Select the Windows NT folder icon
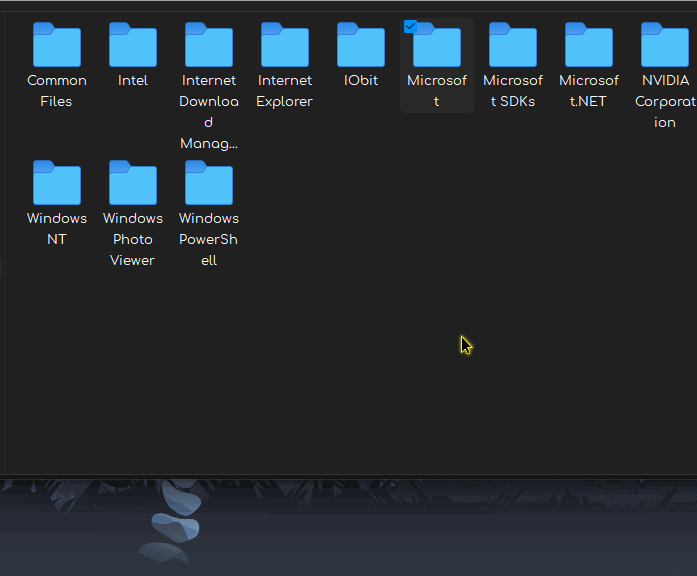The height and width of the screenshot is (576, 697). tap(57, 183)
